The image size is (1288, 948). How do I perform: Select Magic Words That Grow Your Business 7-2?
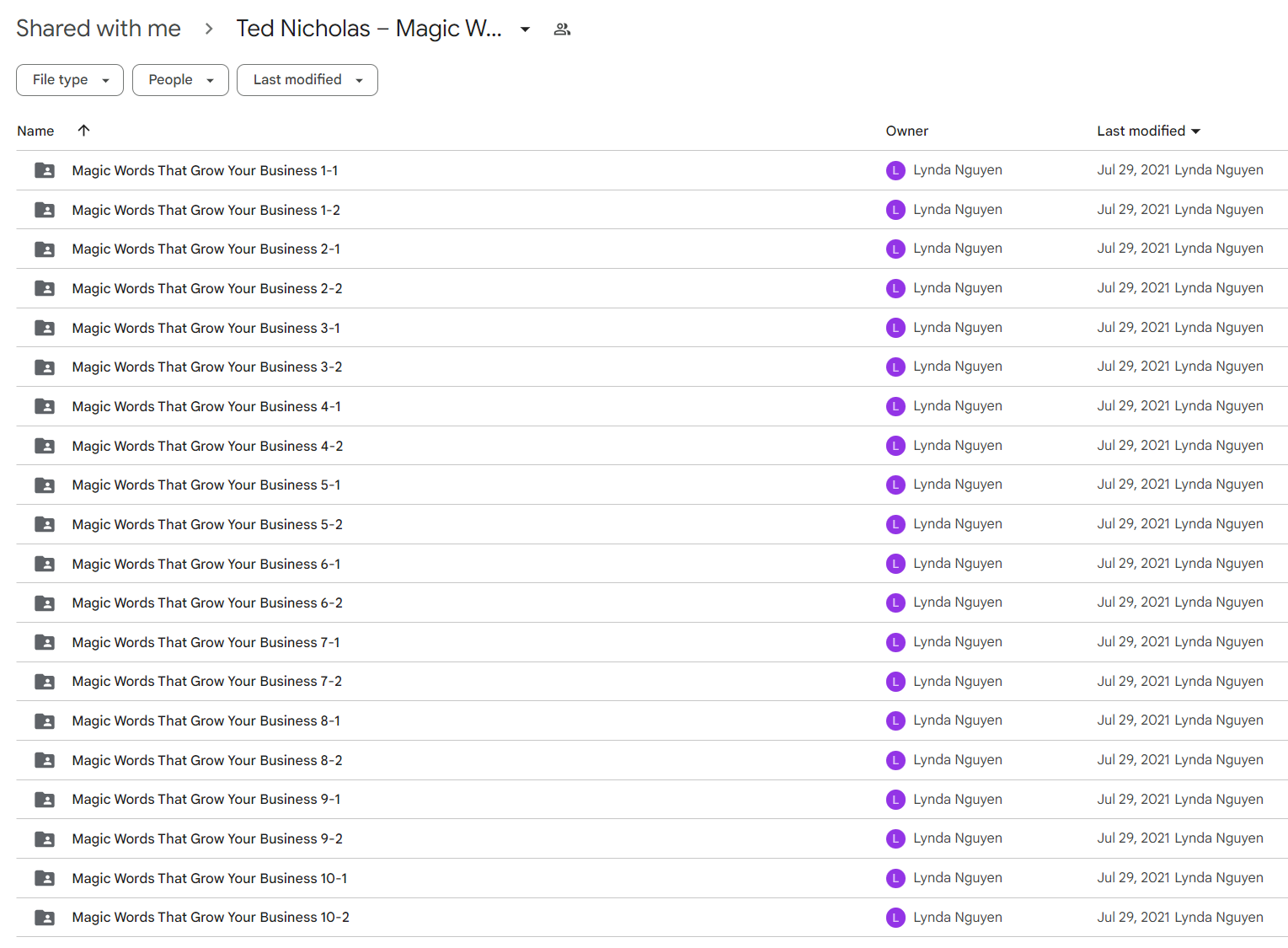207,682
